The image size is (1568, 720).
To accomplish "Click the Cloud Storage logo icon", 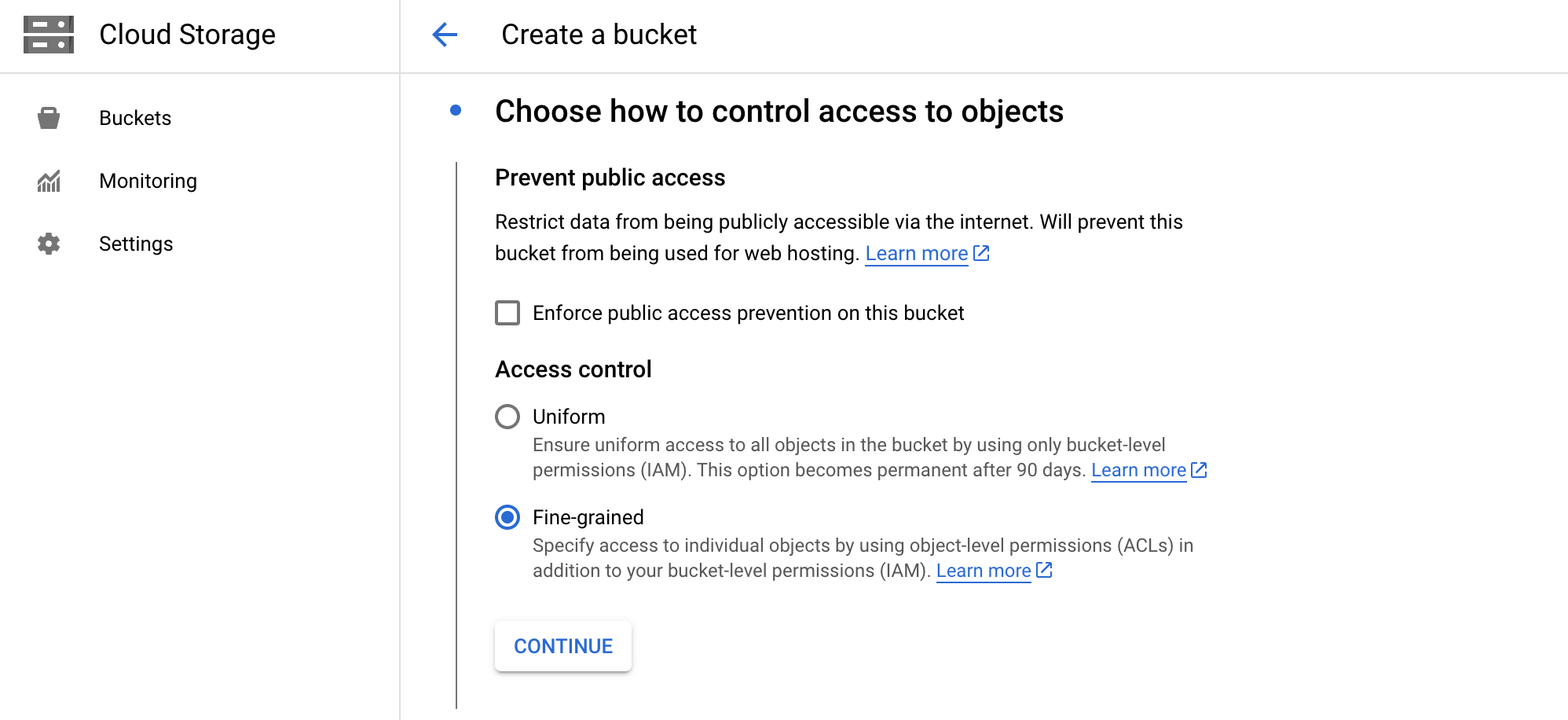I will (48, 35).
